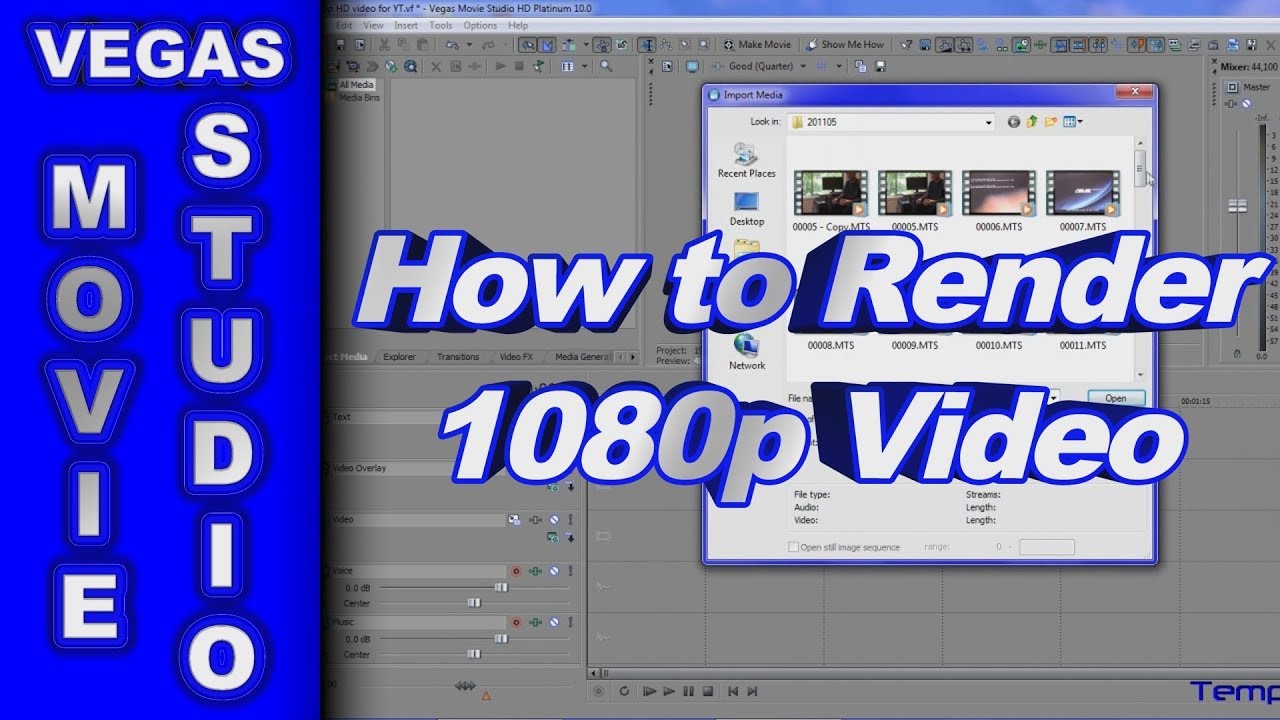Click What's This Help icon in toolbar

[x=906, y=45]
